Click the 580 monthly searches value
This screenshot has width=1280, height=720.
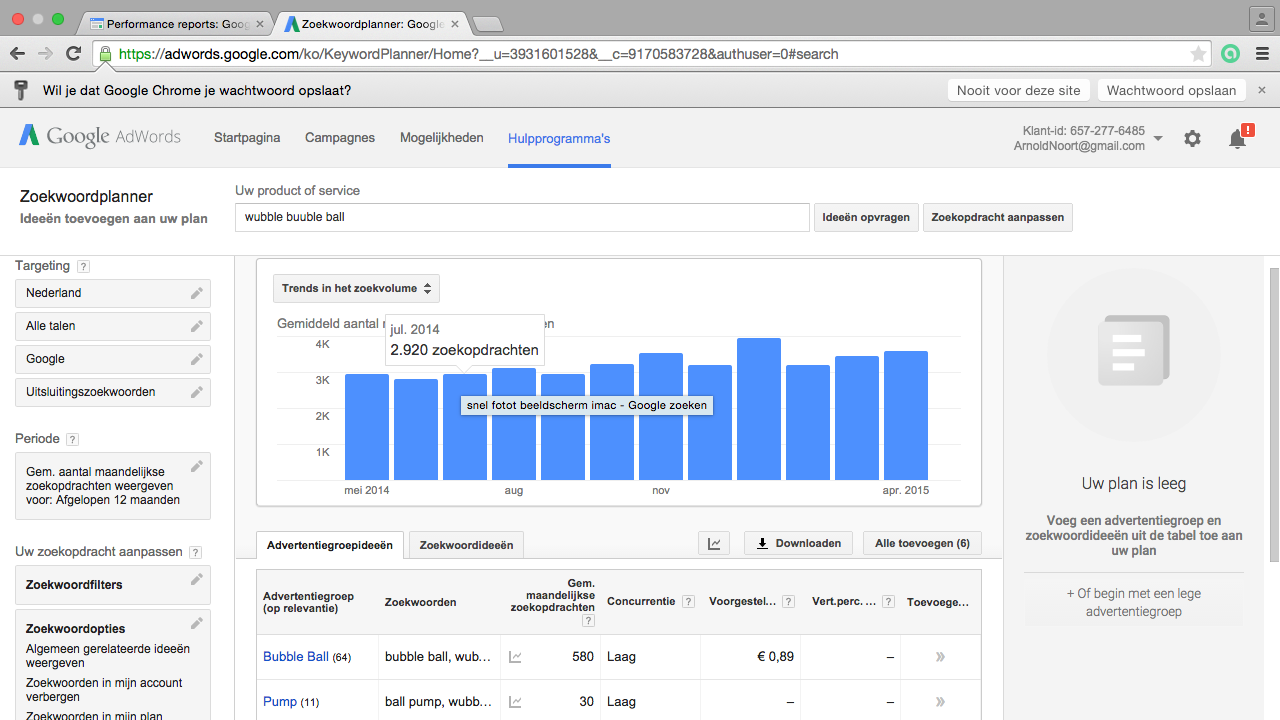tap(583, 657)
